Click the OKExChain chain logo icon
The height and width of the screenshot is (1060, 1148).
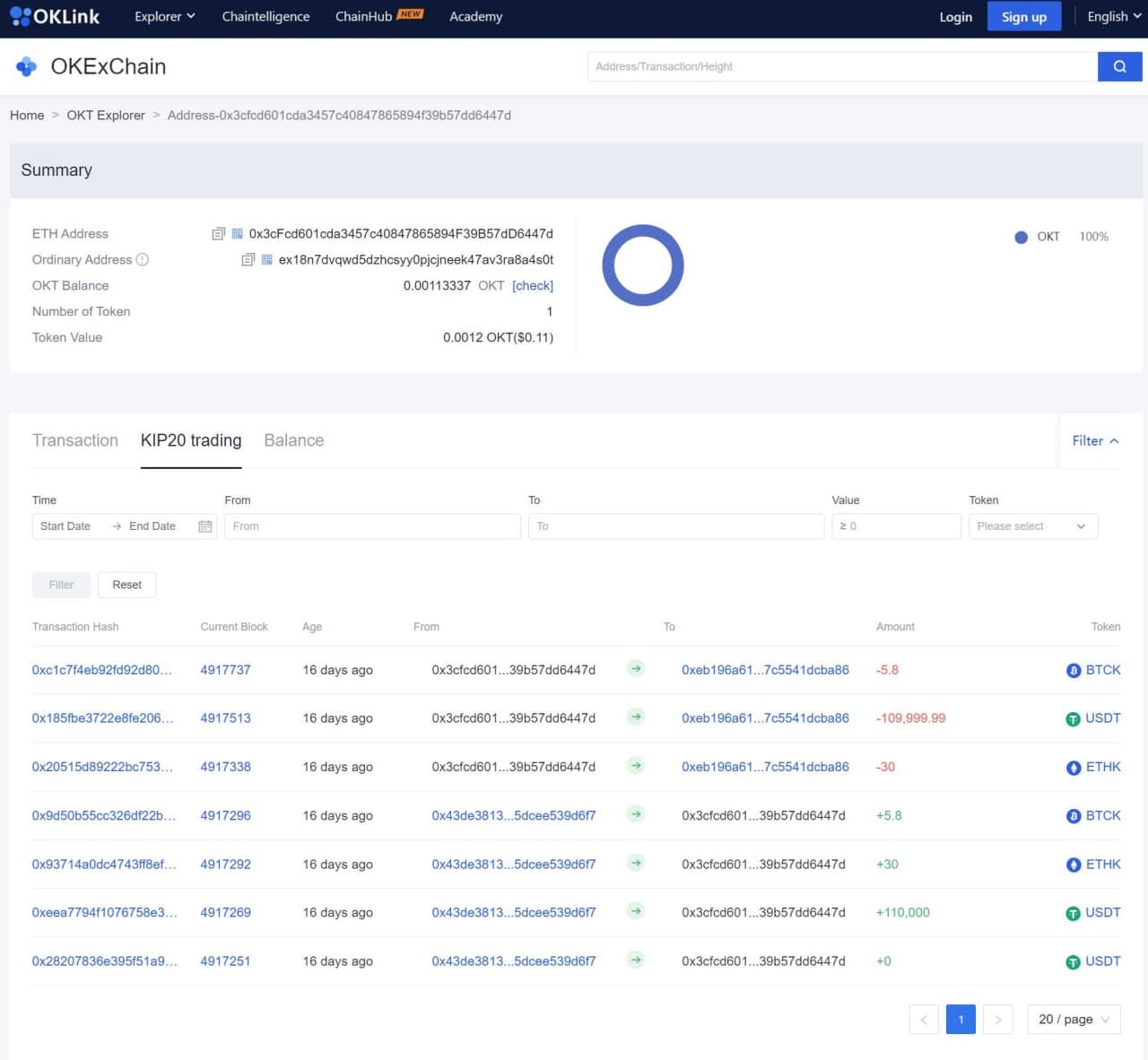point(27,66)
